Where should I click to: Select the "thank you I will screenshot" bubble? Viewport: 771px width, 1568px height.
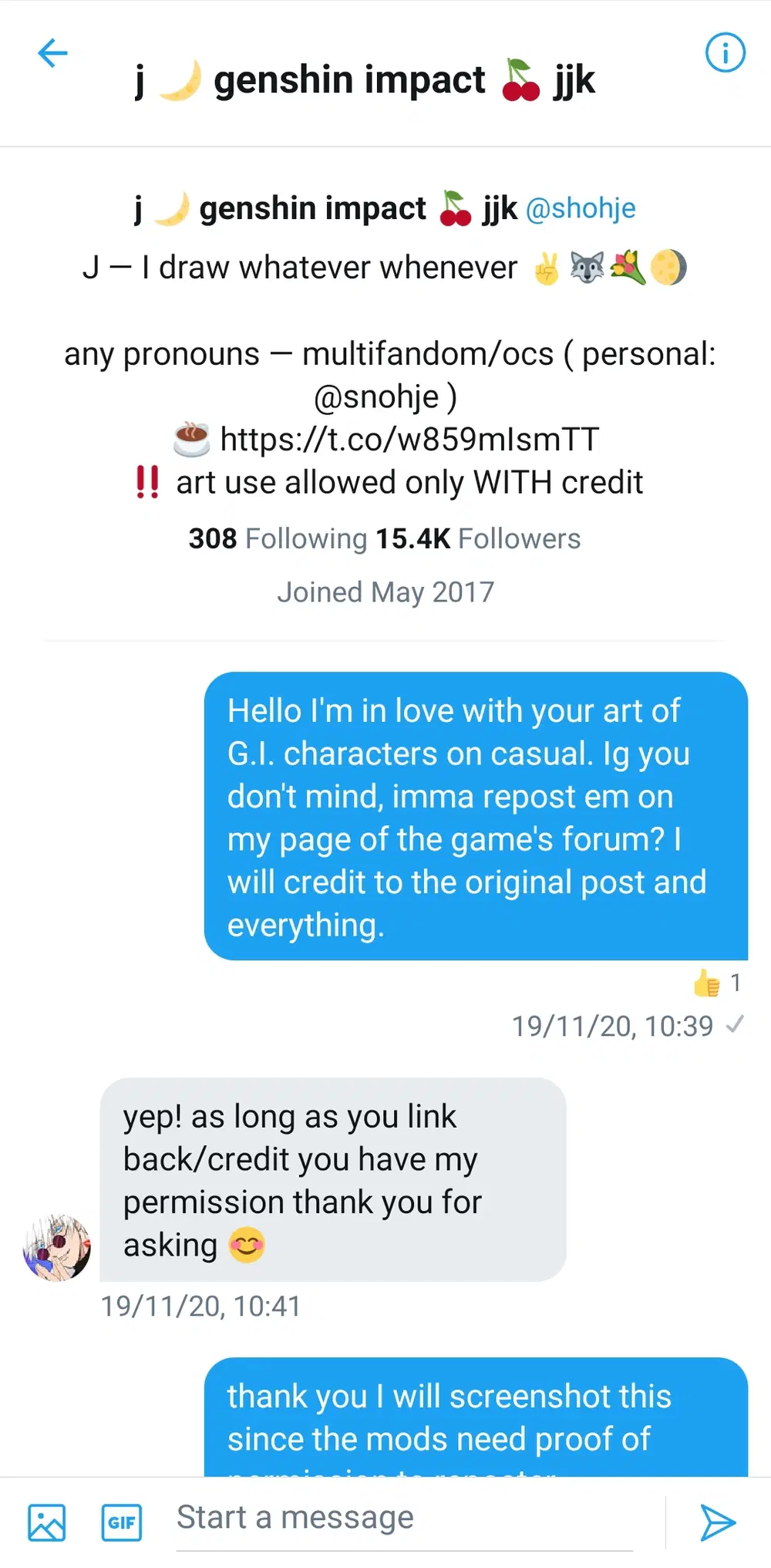tap(476, 1418)
